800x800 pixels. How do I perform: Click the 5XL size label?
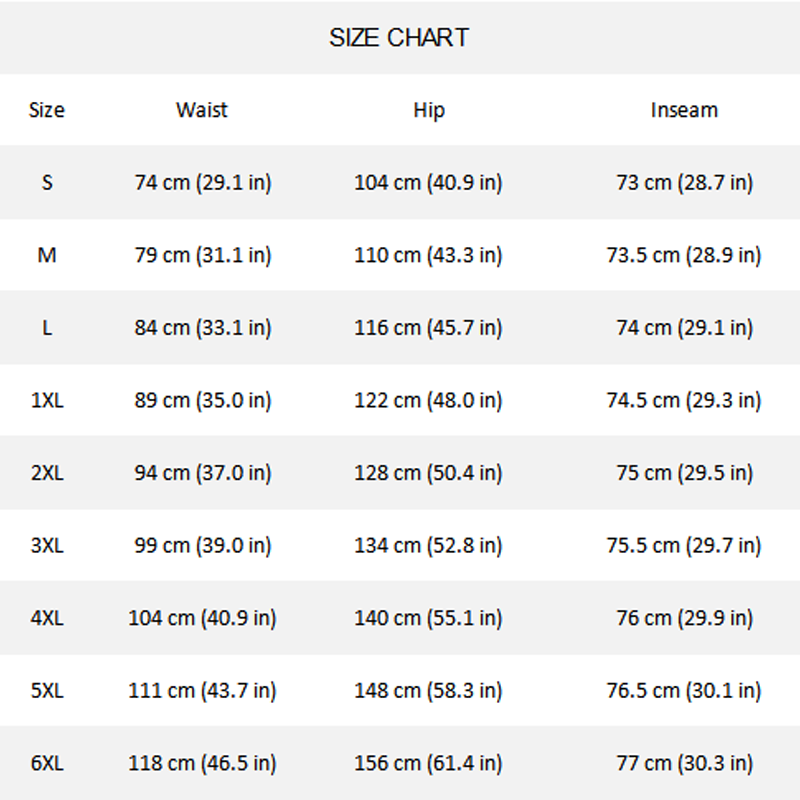click(x=47, y=691)
